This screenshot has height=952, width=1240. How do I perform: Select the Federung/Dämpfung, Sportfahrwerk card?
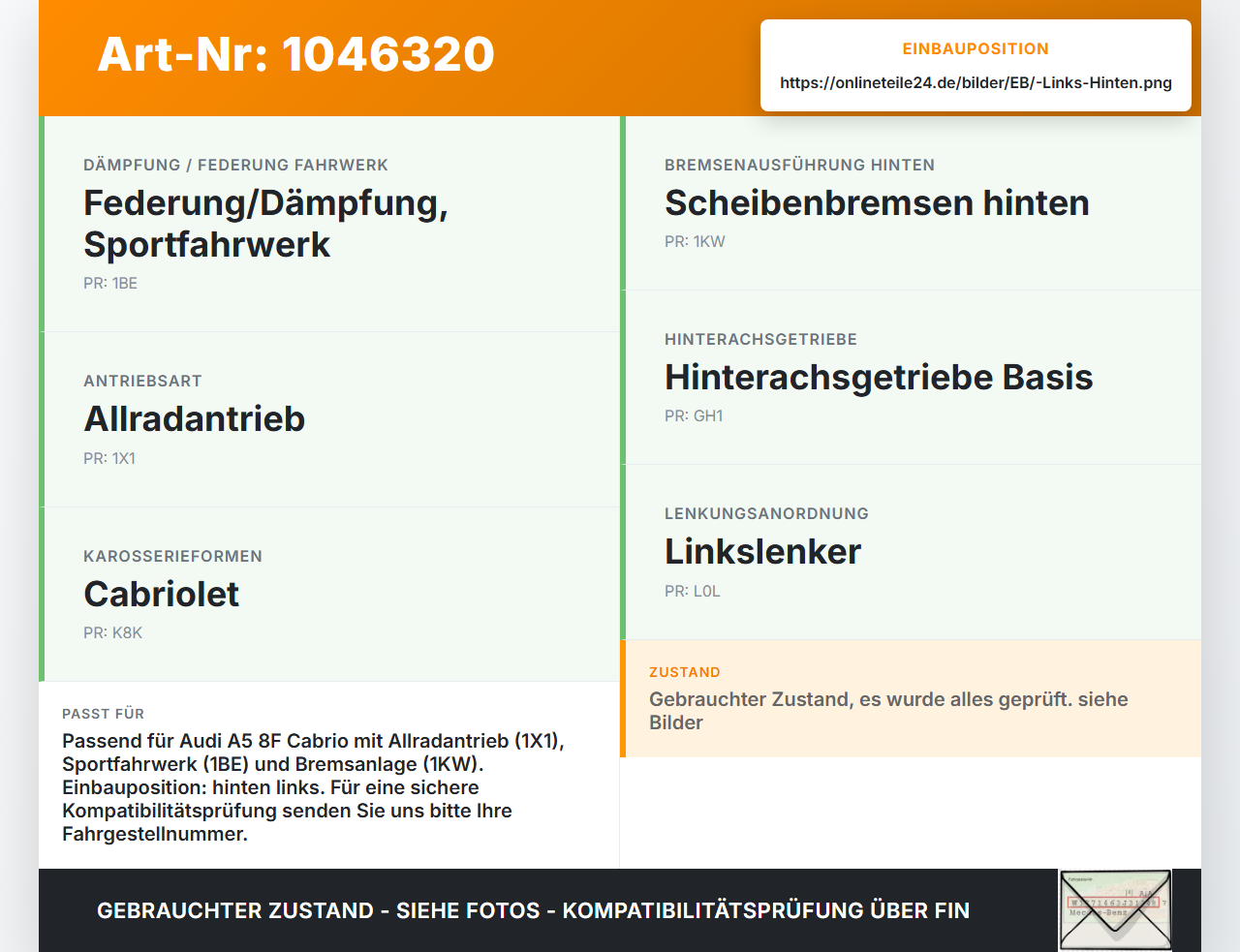[329, 224]
